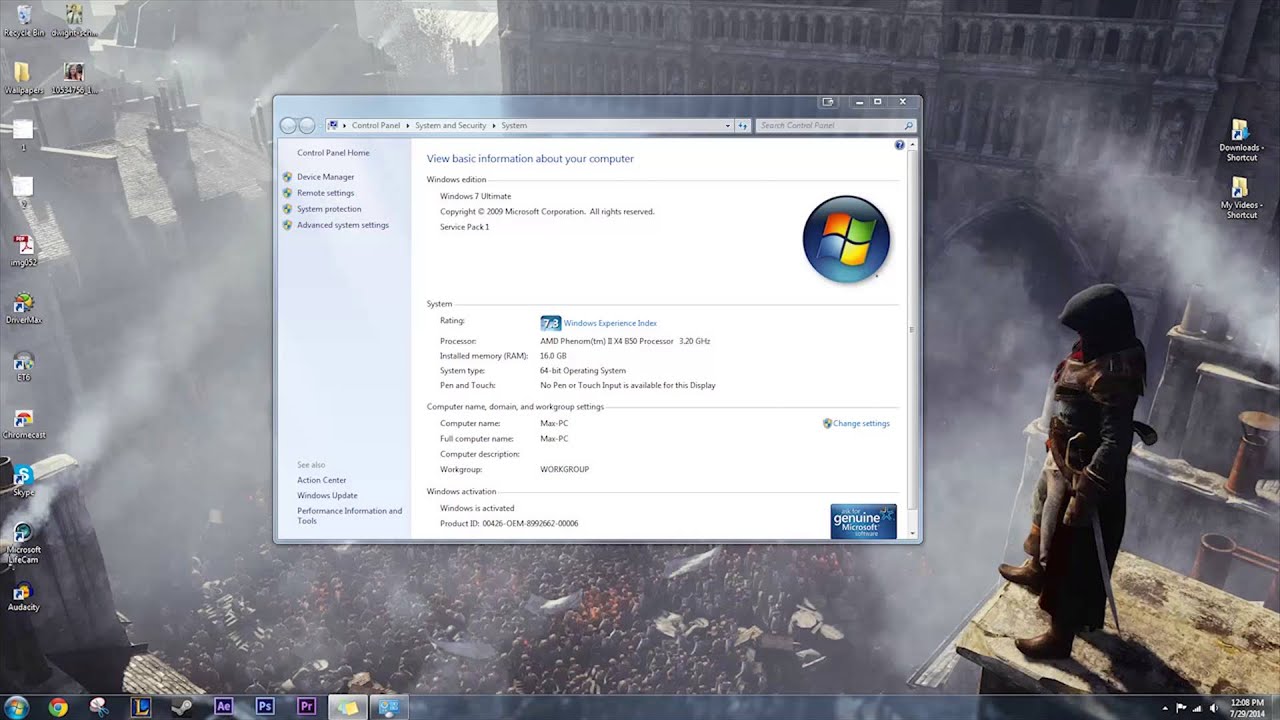This screenshot has width=1280, height=720.
Task: Open the Windows Start button
Action: 16,707
